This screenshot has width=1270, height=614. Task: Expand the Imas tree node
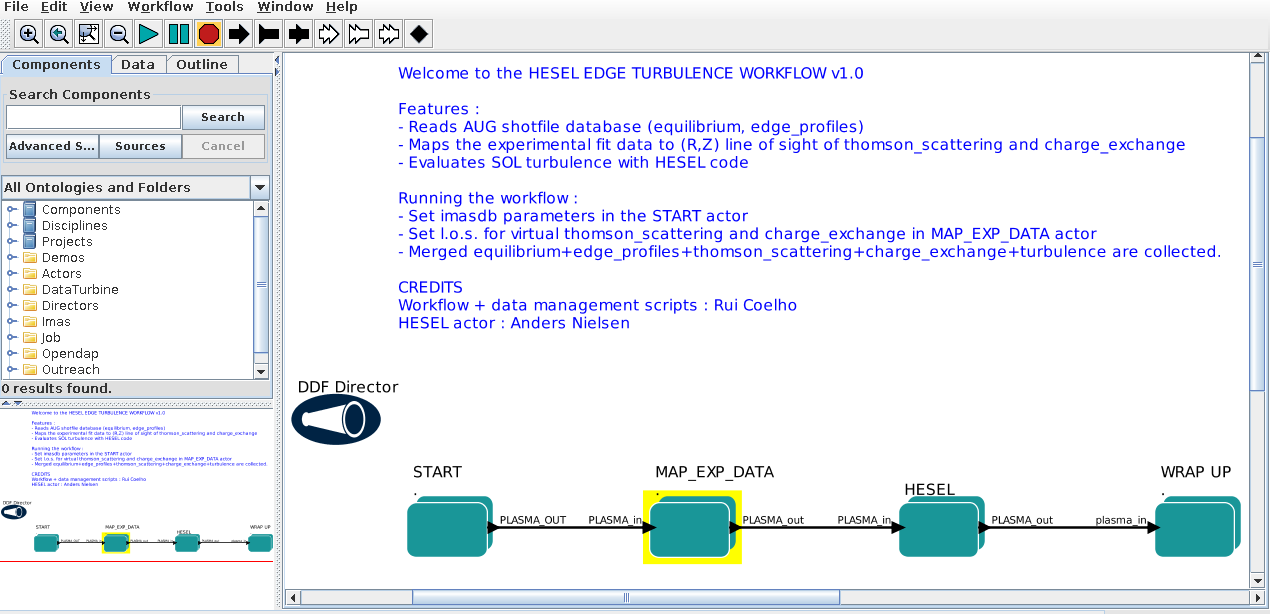[11, 322]
